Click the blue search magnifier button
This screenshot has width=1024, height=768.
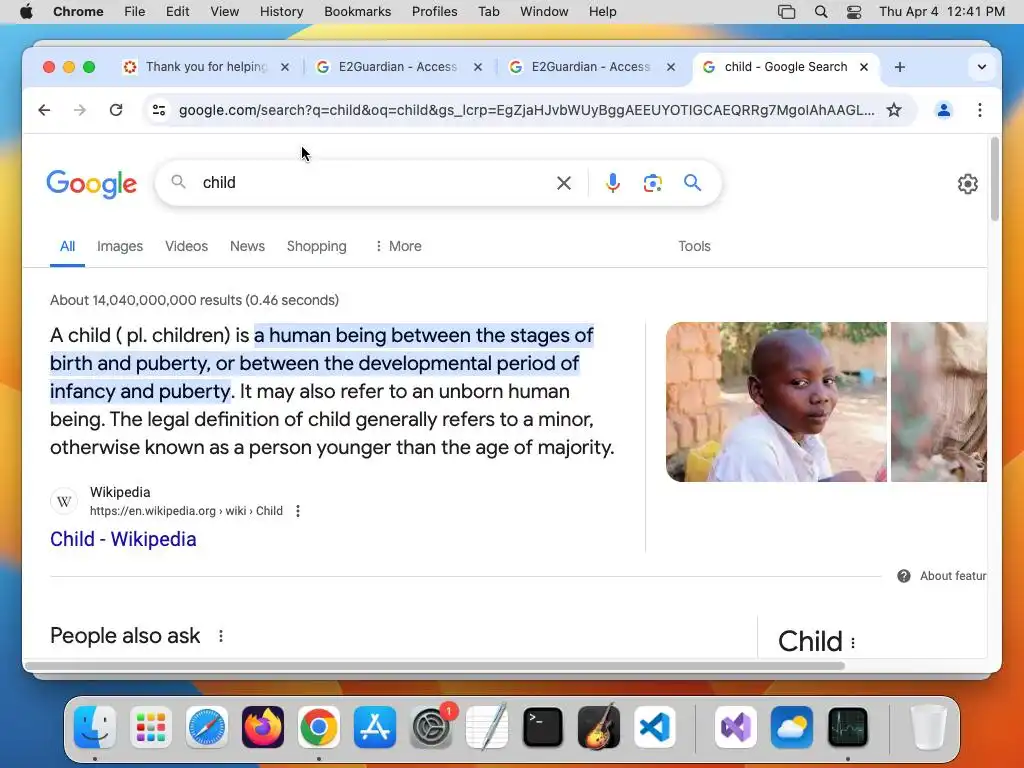(x=692, y=183)
